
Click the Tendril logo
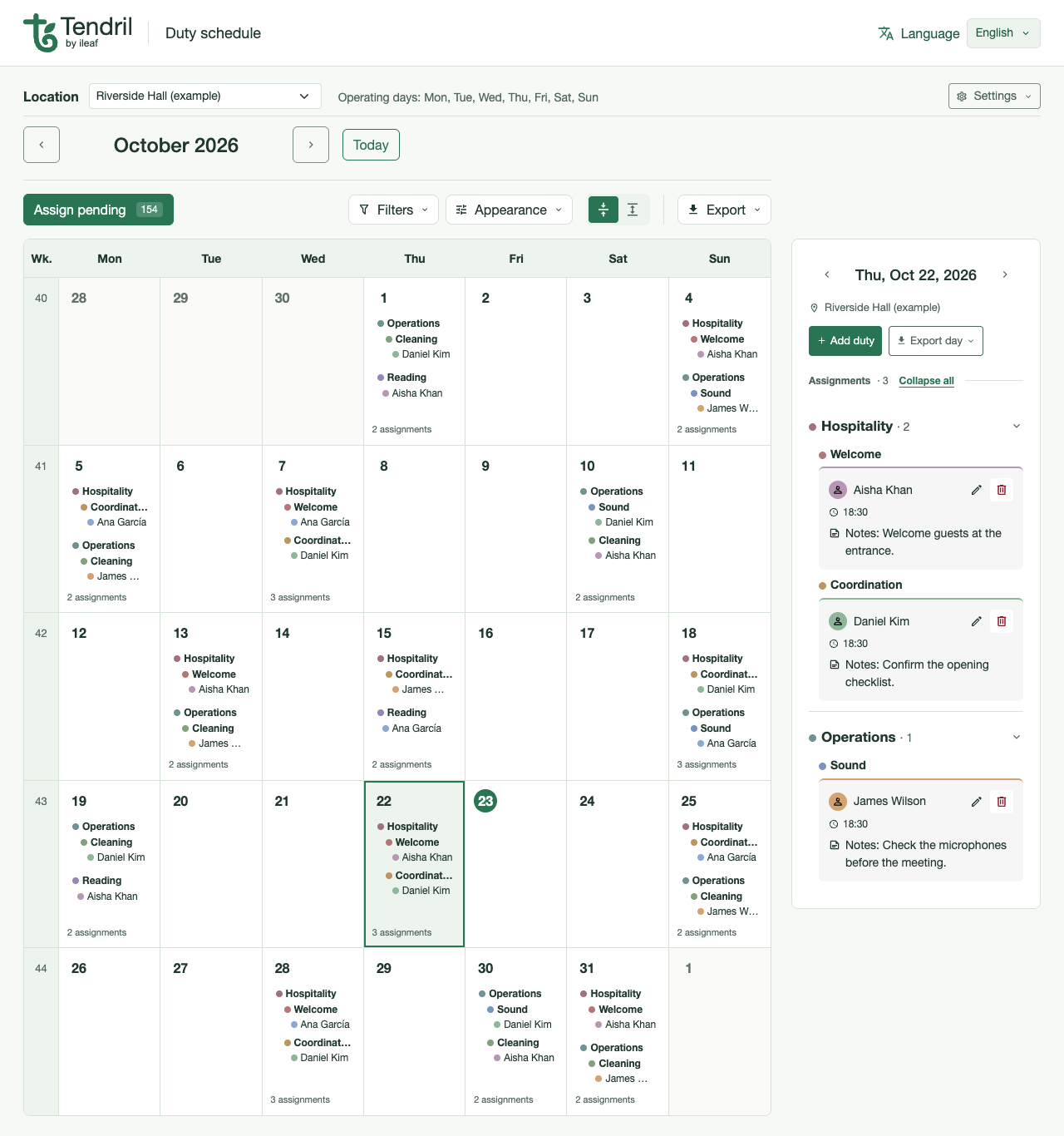coord(77,33)
